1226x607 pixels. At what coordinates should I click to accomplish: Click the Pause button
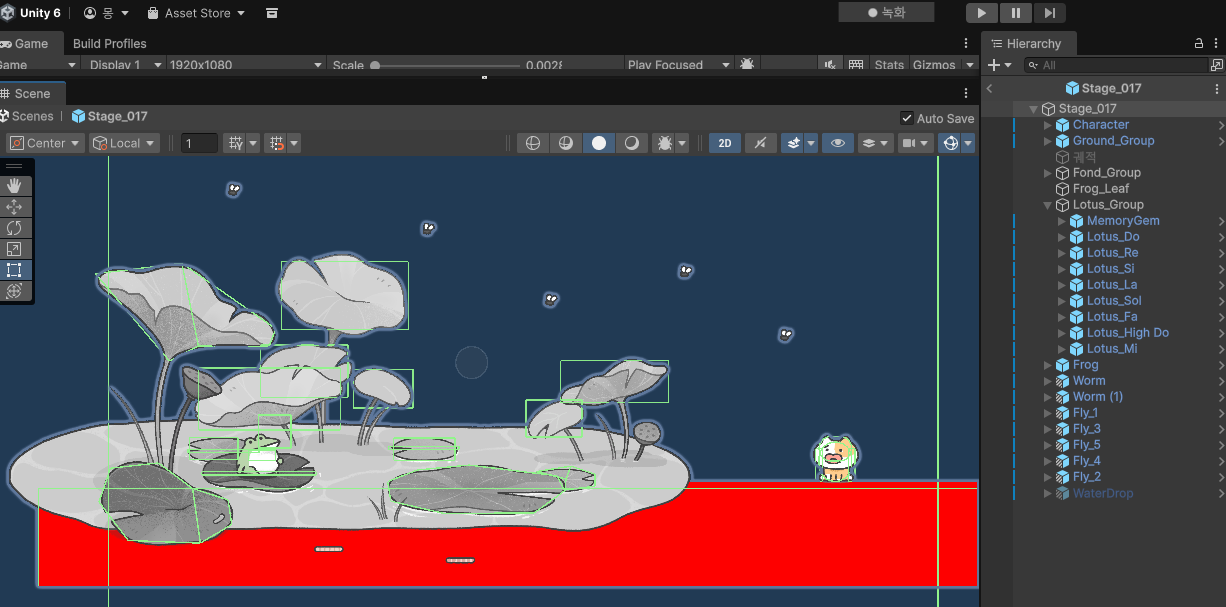tap(1015, 13)
